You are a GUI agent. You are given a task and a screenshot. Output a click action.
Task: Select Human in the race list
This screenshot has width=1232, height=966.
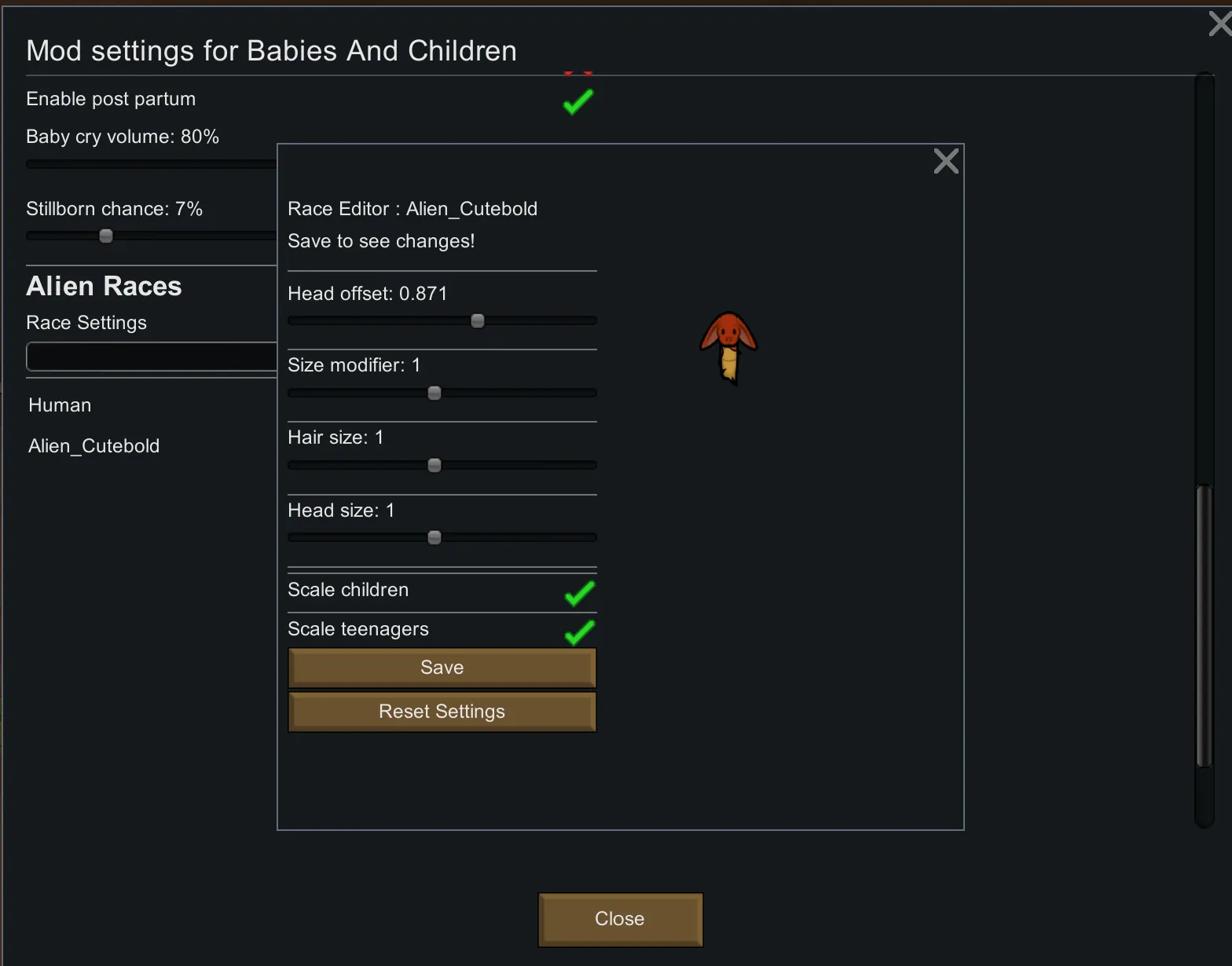[60, 405]
